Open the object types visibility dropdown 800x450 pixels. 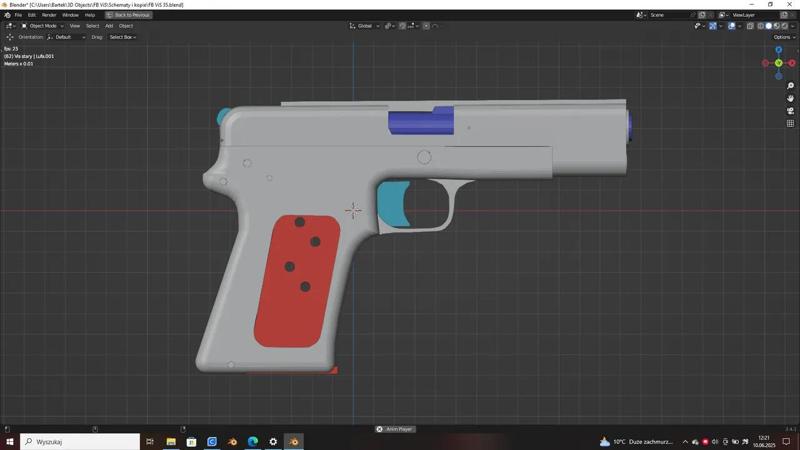point(698,26)
